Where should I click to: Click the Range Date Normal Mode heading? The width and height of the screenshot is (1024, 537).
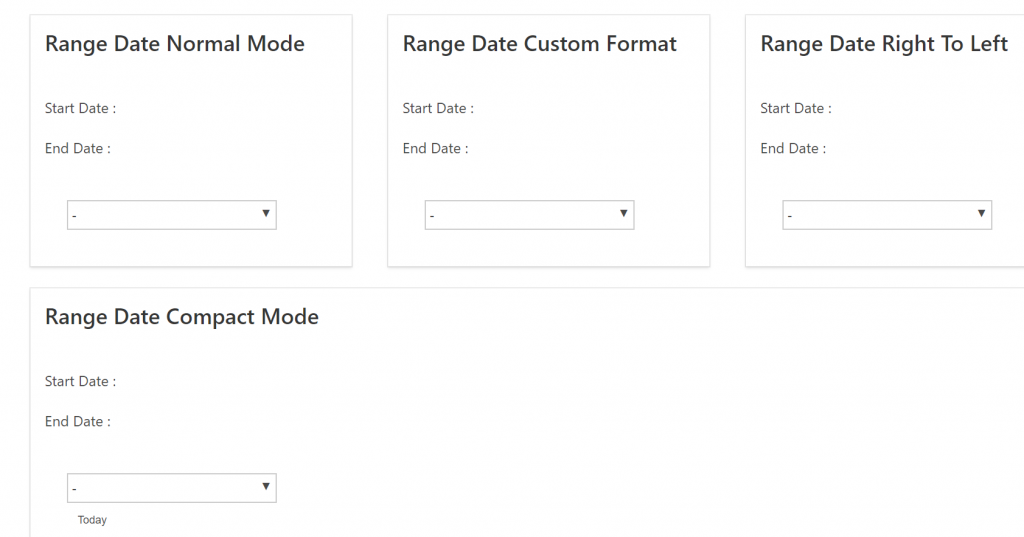175,44
